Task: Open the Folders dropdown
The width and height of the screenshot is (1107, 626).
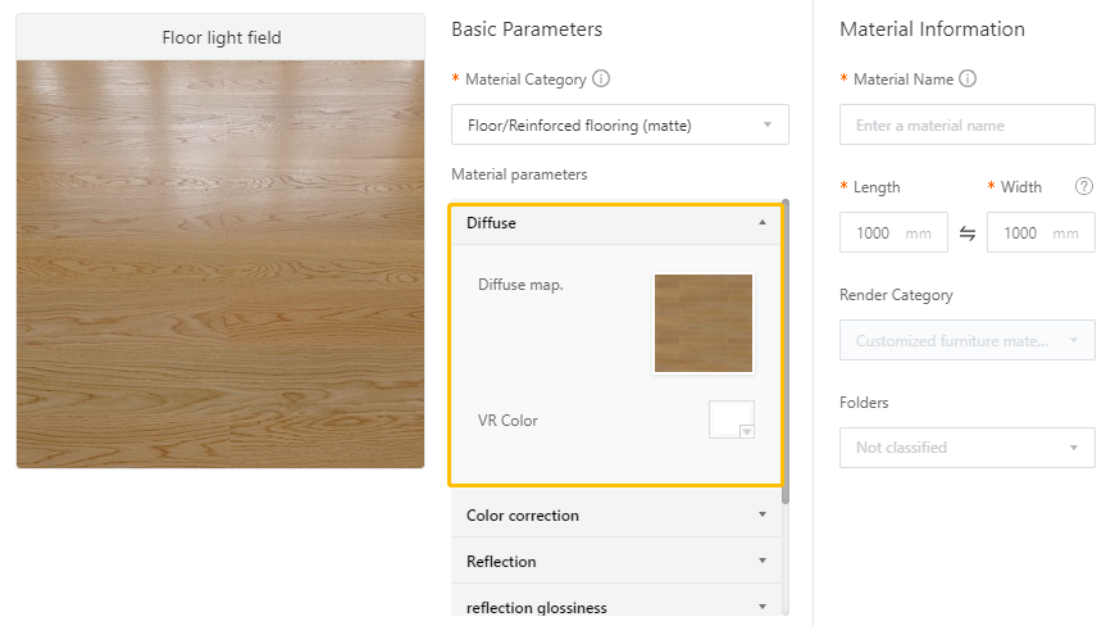Action: tap(967, 448)
